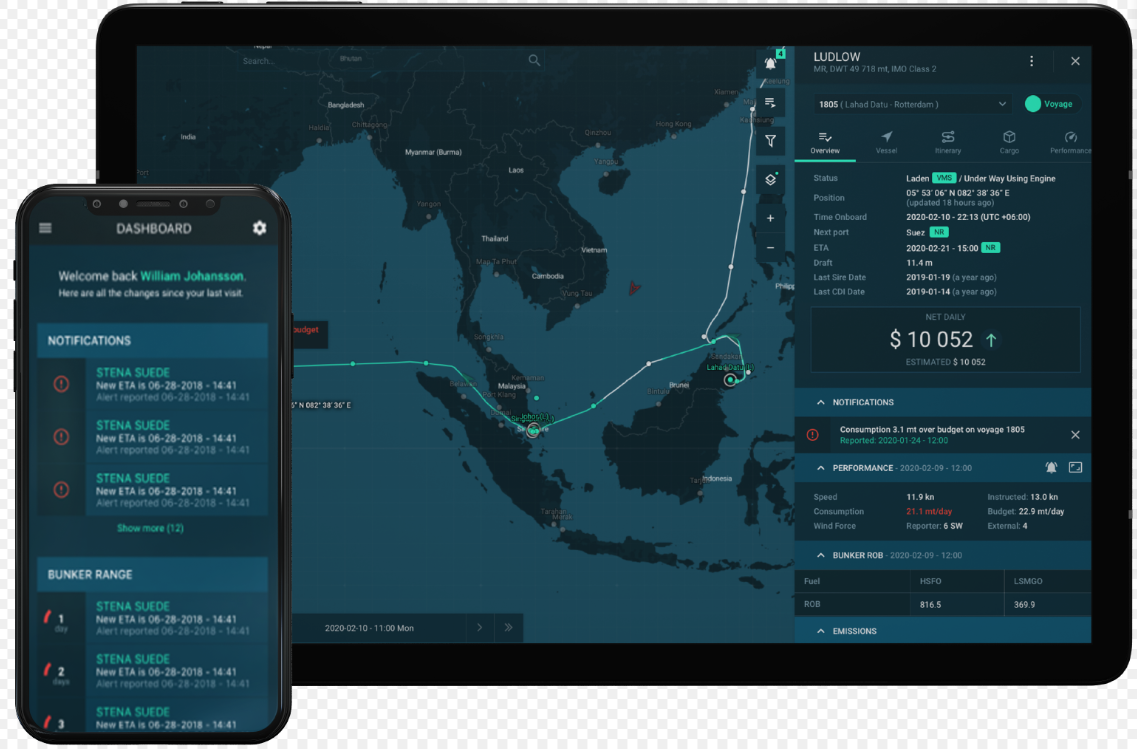The height and width of the screenshot is (749, 1137).
Task: Zoom in the map with plus button
Action: (770, 218)
